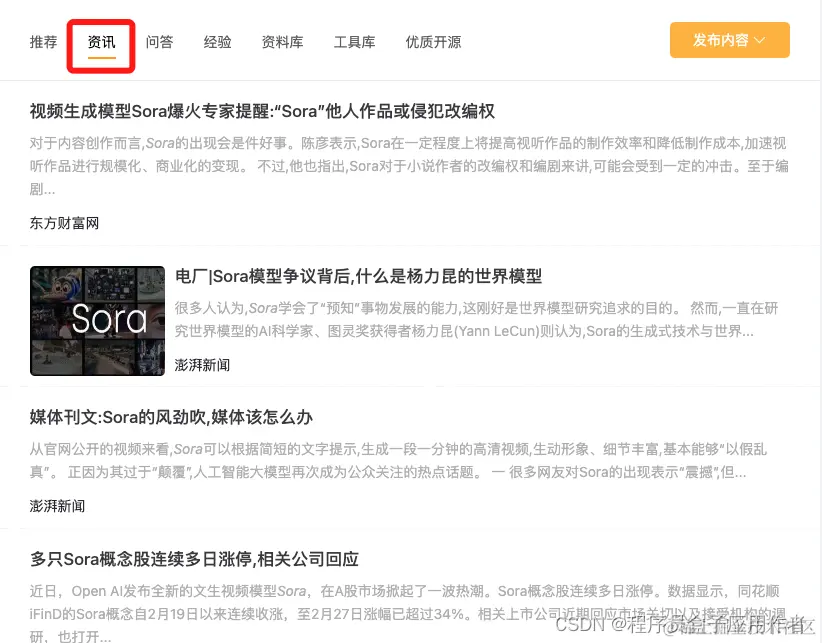Click summary starting 近日,Open AI发布
822x643 pixels.
point(408,614)
